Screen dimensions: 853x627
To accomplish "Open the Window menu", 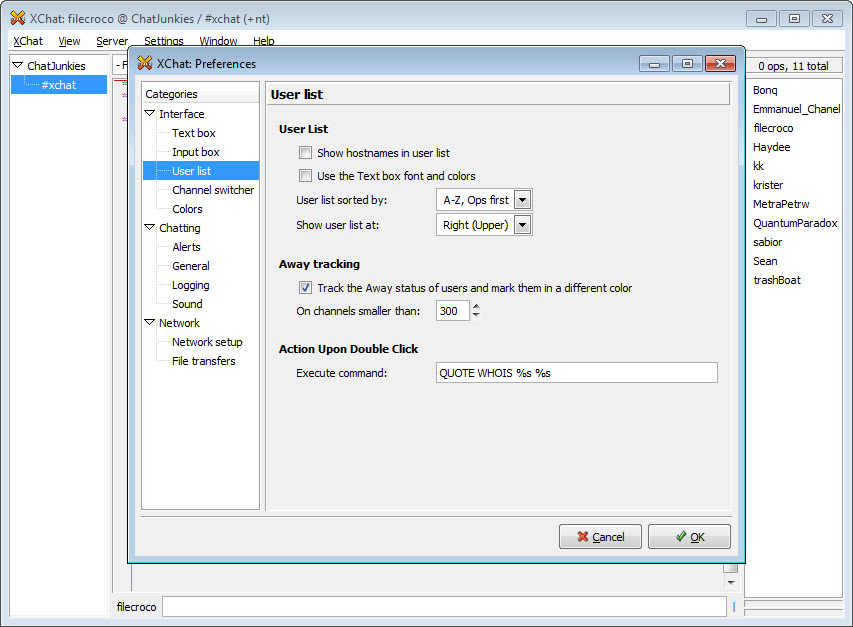I will pyautogui.click(x=218, y=41).
